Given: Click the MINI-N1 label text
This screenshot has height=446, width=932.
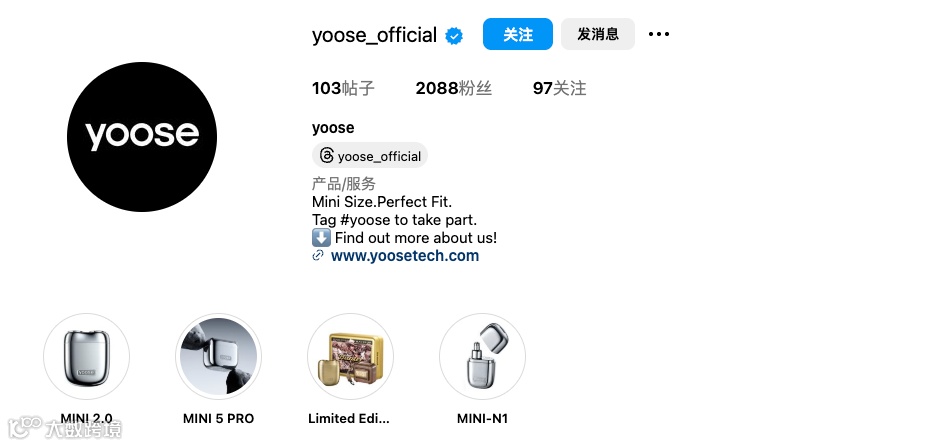Looking at the screenshot, I should click(482, 419).
